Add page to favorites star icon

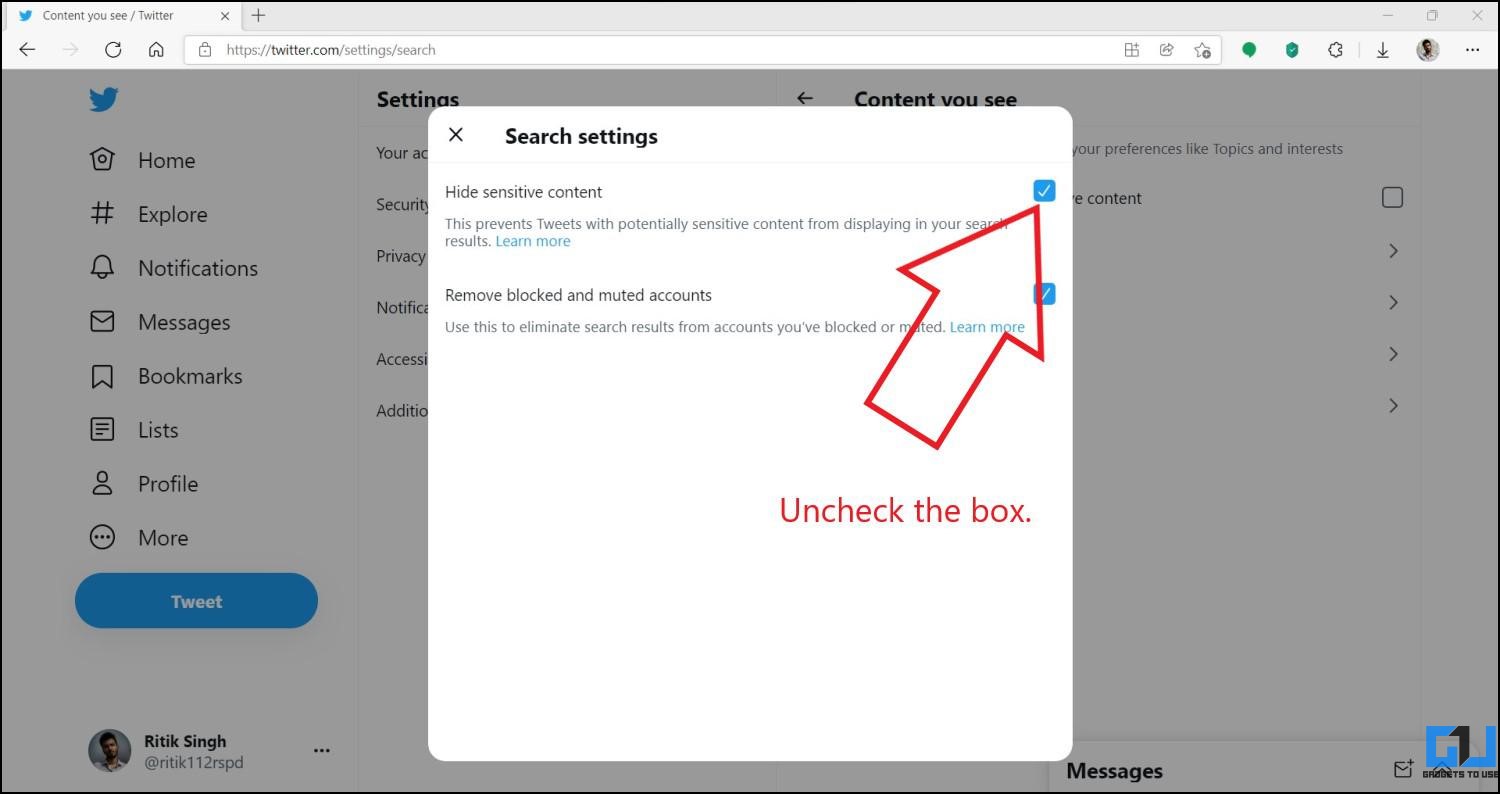tap(1203, 50)
